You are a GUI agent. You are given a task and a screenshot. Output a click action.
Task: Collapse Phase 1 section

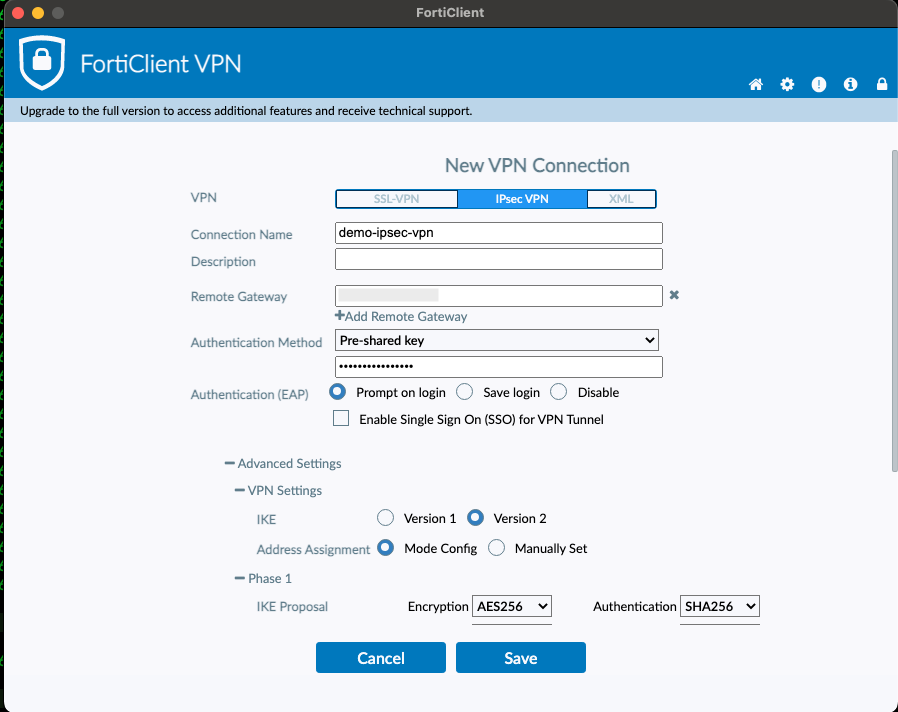point(263,578)
